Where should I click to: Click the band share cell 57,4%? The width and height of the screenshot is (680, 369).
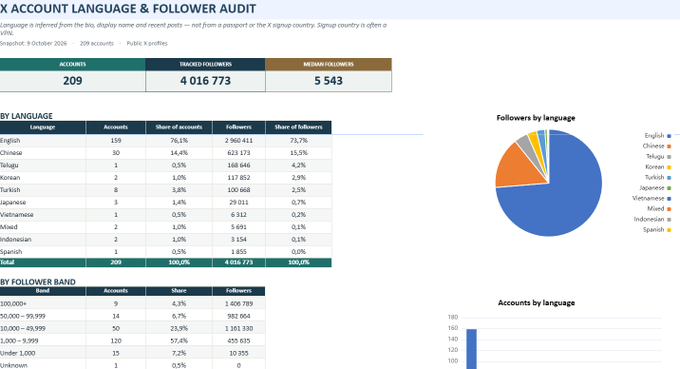click(x=179, y=341)
